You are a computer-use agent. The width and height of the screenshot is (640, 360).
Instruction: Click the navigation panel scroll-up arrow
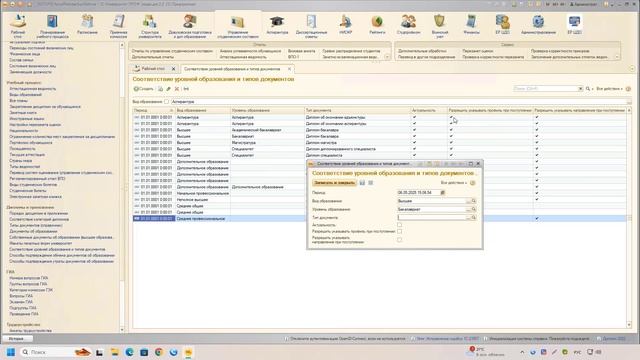click(122, 45)
